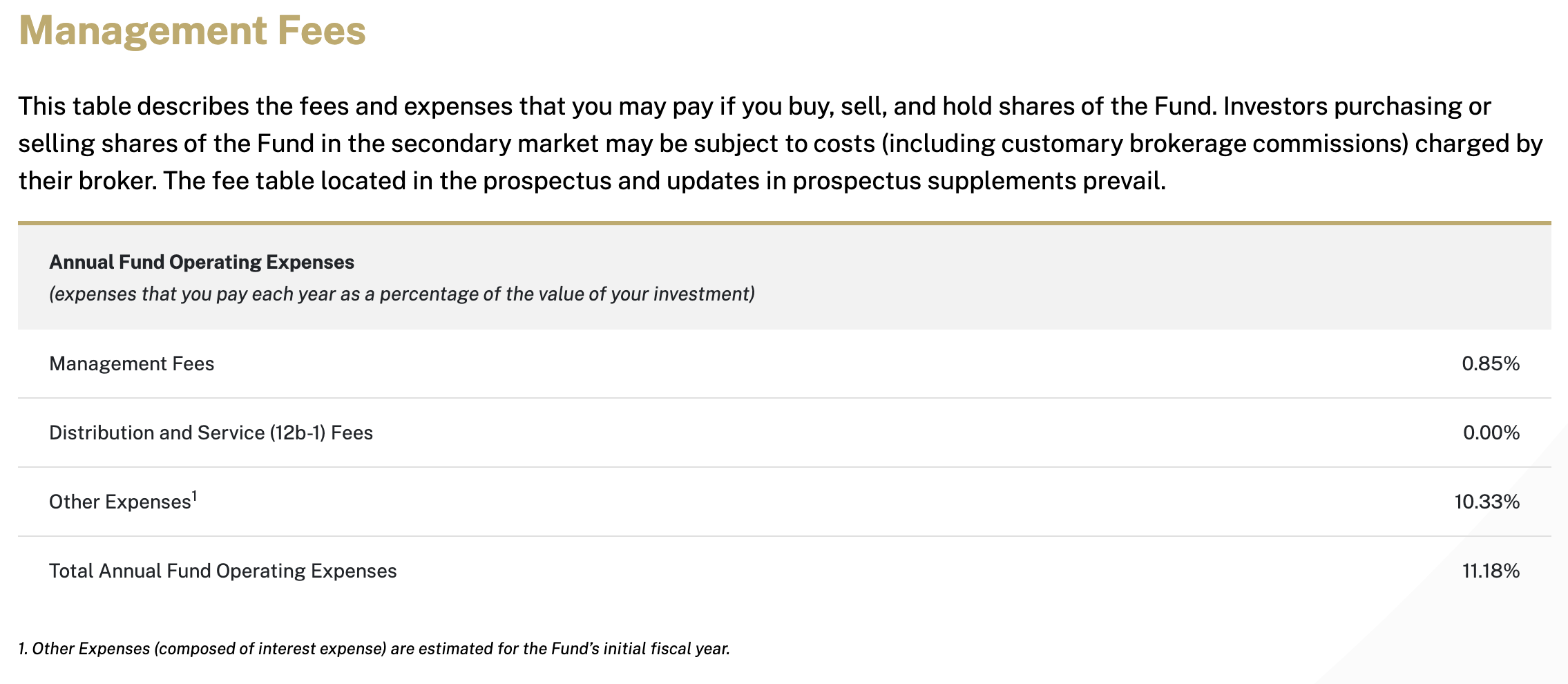Click the footnote text below the table
This screenshot has width=1568, height=684.
pyautogui.click(x=374, y=649)
